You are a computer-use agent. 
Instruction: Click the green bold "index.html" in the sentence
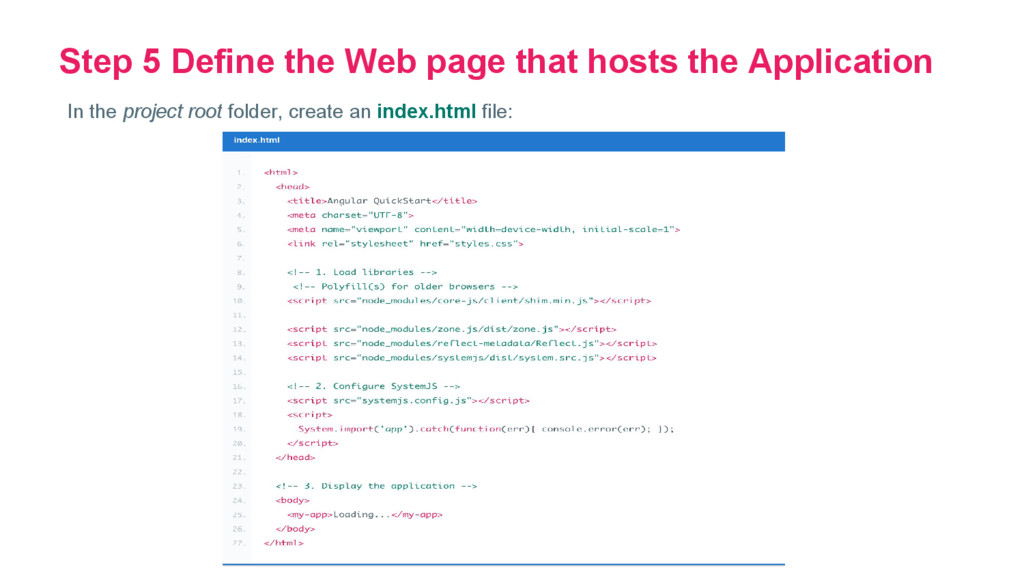point(426,111)
